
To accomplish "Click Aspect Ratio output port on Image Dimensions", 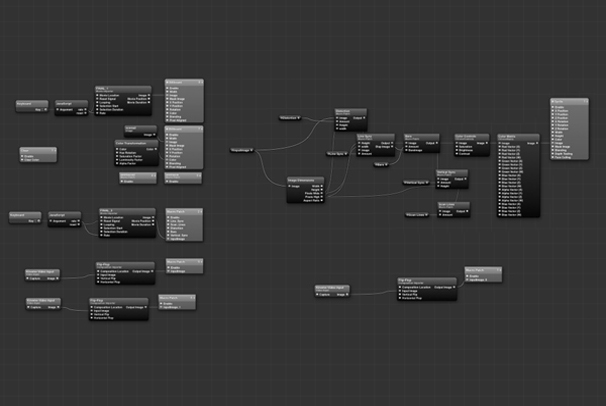I will pos(325,200).
